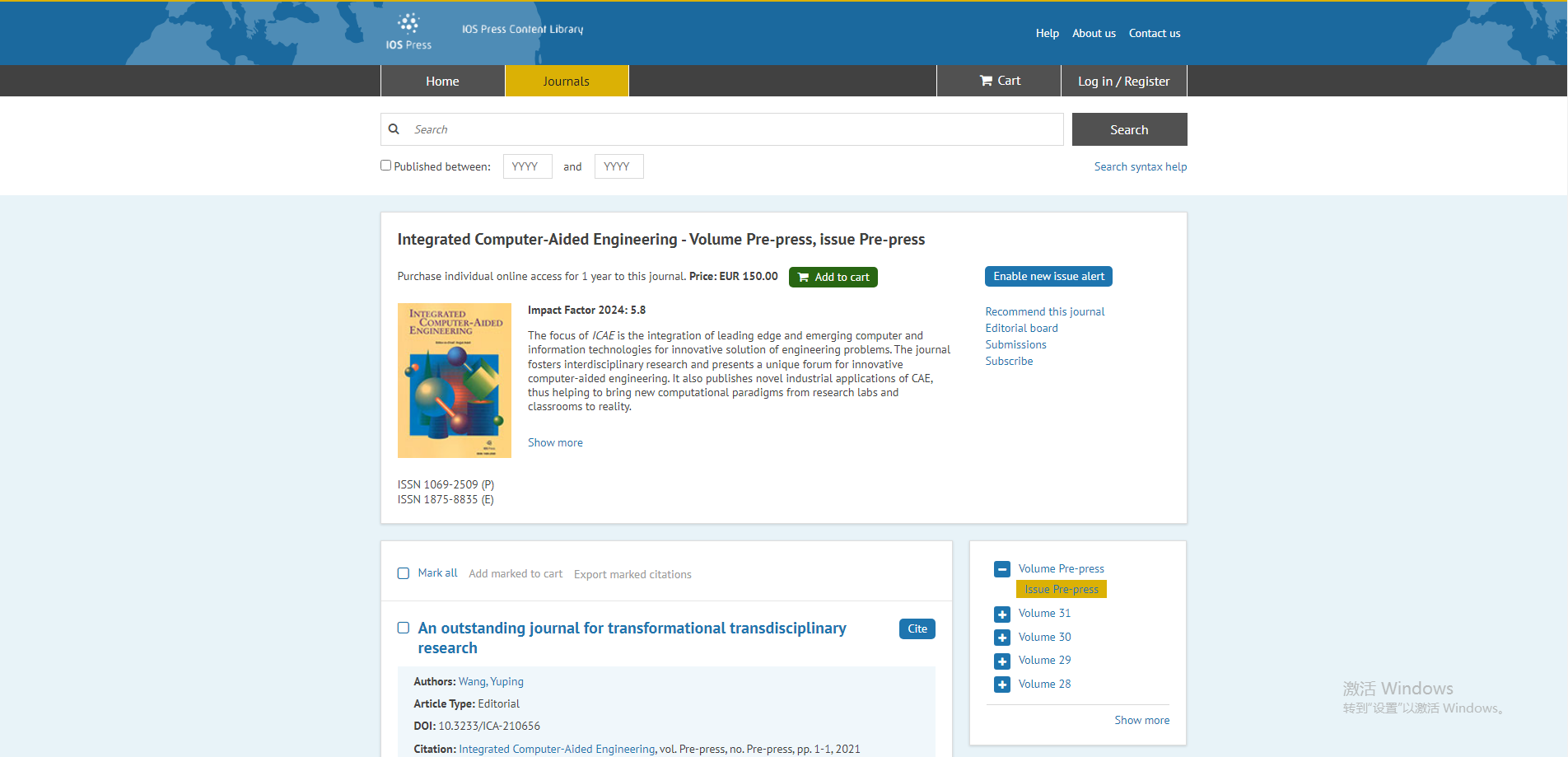Open the Journals tab
The height and width of the screenshot is (757, 1568).
coord(567,81)
